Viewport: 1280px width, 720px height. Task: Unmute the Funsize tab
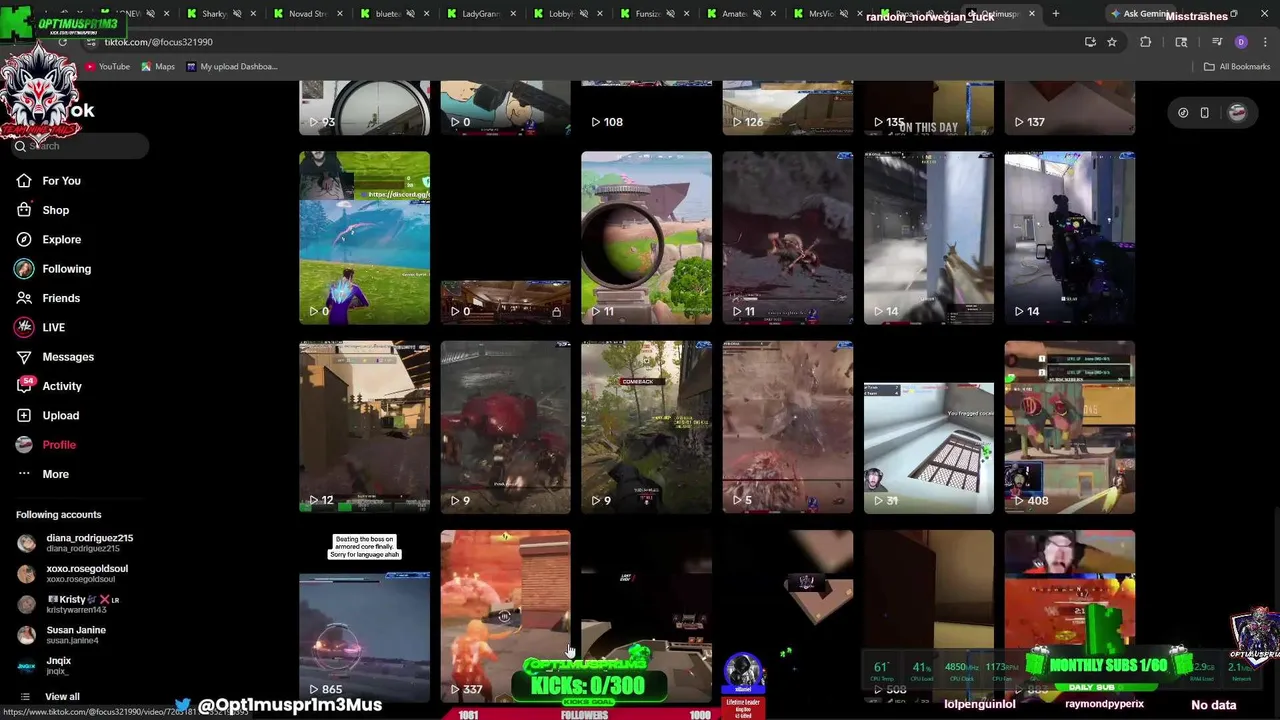tap(670, 14)
